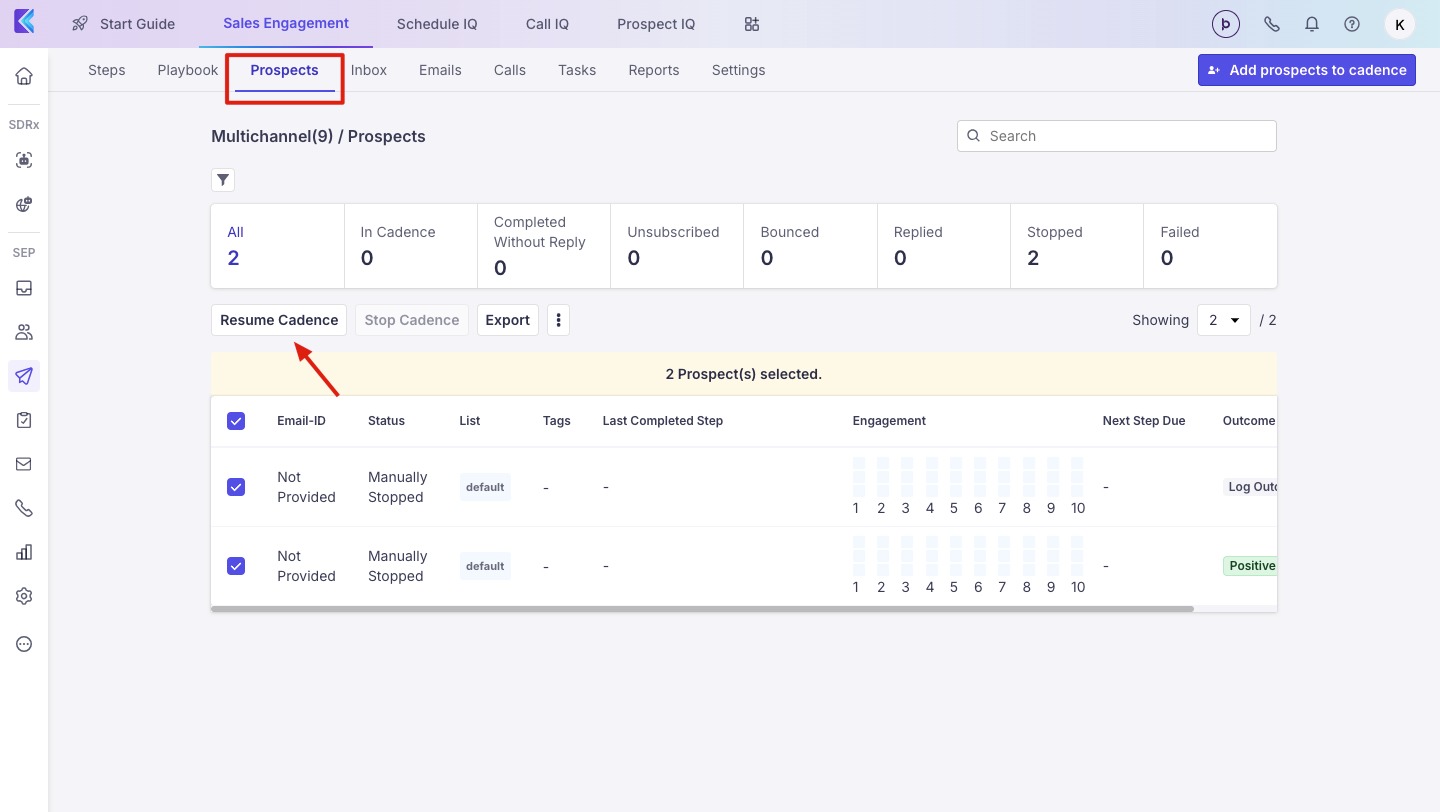Click the circular play-style icon in header

click(x=1226, y=24)
